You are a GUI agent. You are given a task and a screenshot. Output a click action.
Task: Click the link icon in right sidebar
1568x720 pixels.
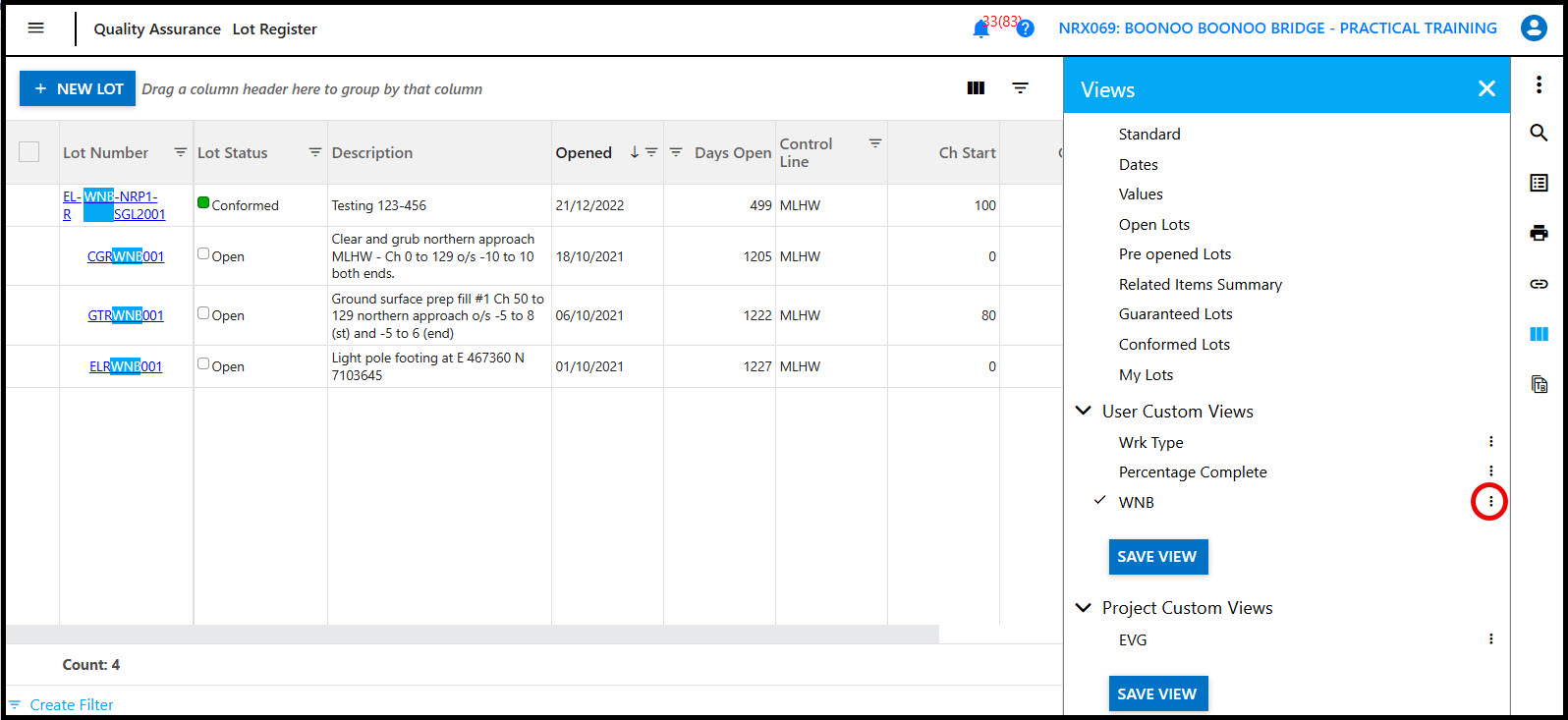tap(1539, 284)
